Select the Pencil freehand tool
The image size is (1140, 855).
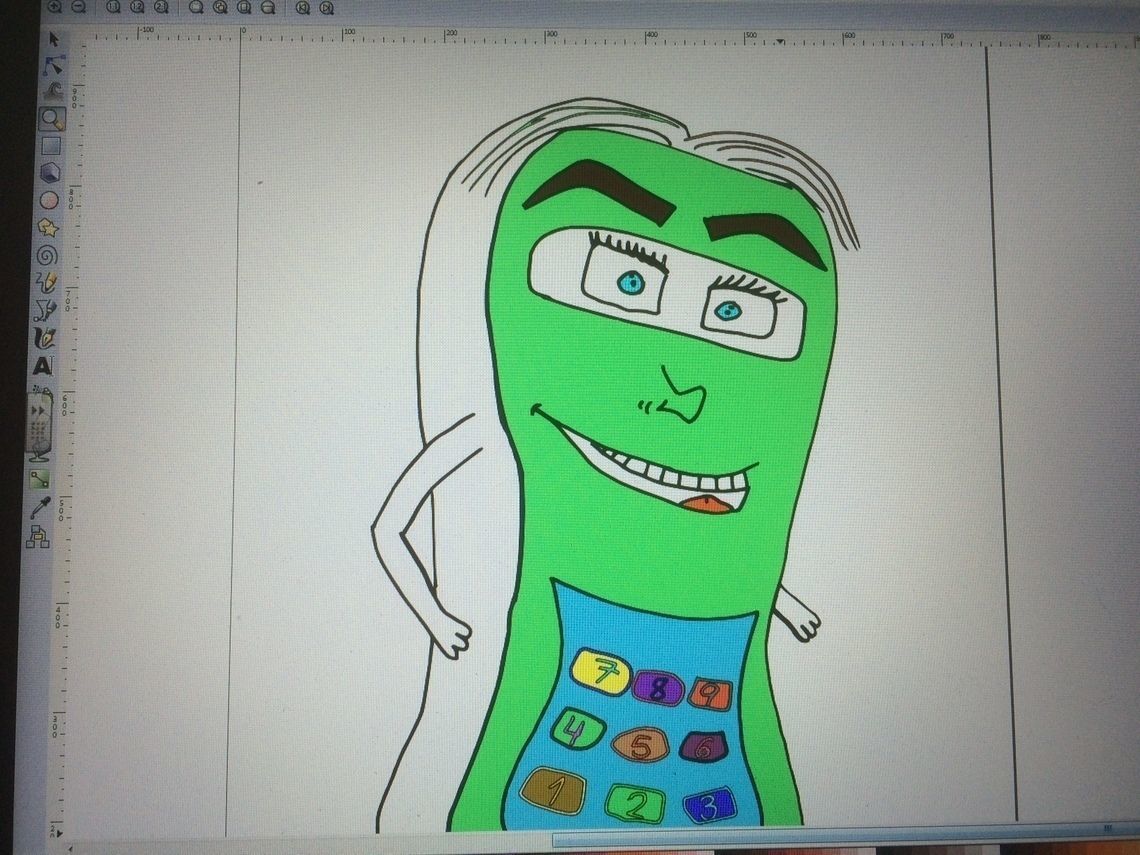click(x=46, y=284)
